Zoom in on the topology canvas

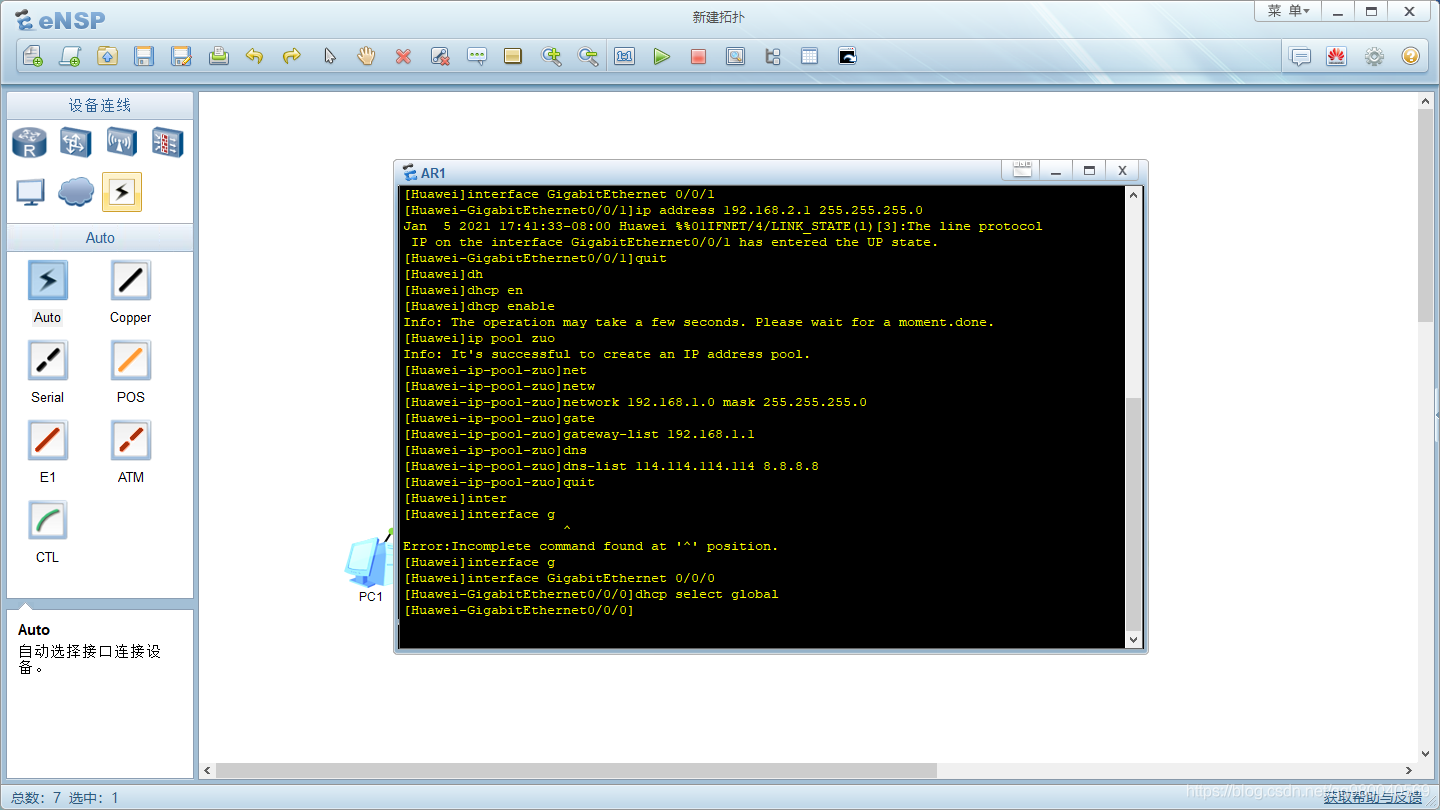(551, 56)
